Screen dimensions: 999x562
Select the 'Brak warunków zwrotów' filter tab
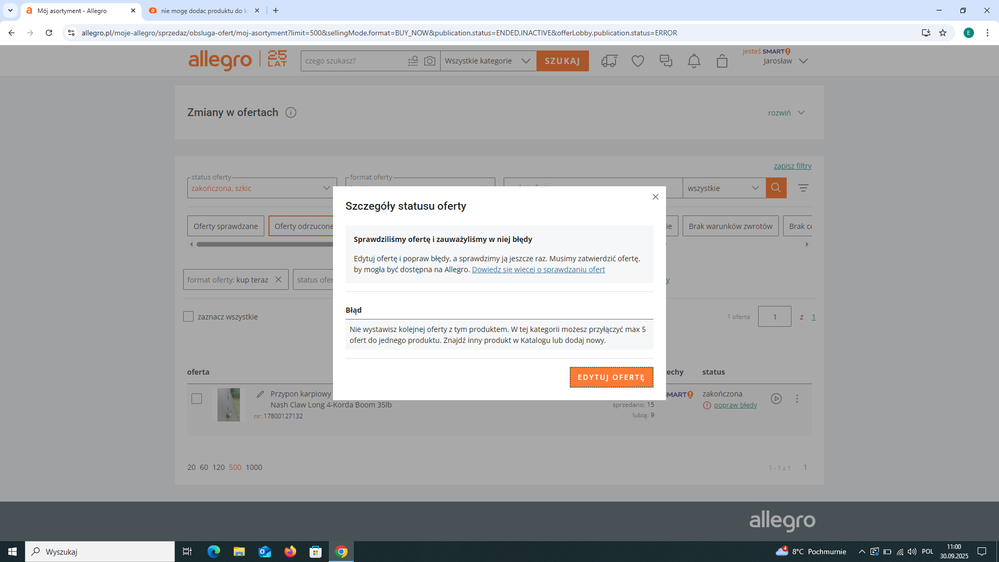tap(730, 226)
